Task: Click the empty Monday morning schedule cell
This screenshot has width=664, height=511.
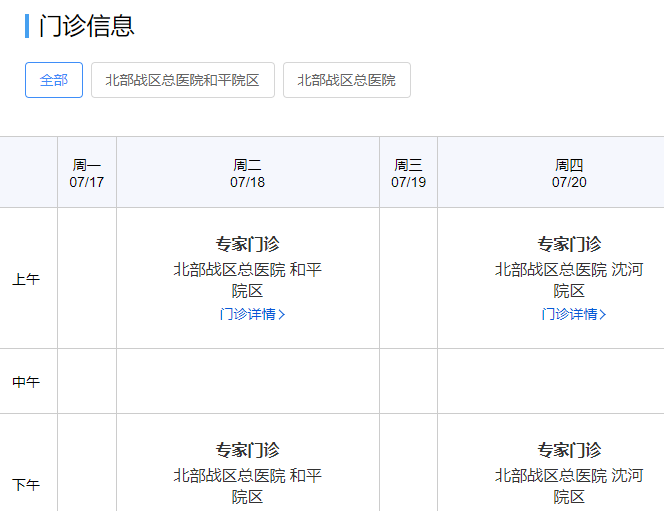Action: [x=87, y=279]
